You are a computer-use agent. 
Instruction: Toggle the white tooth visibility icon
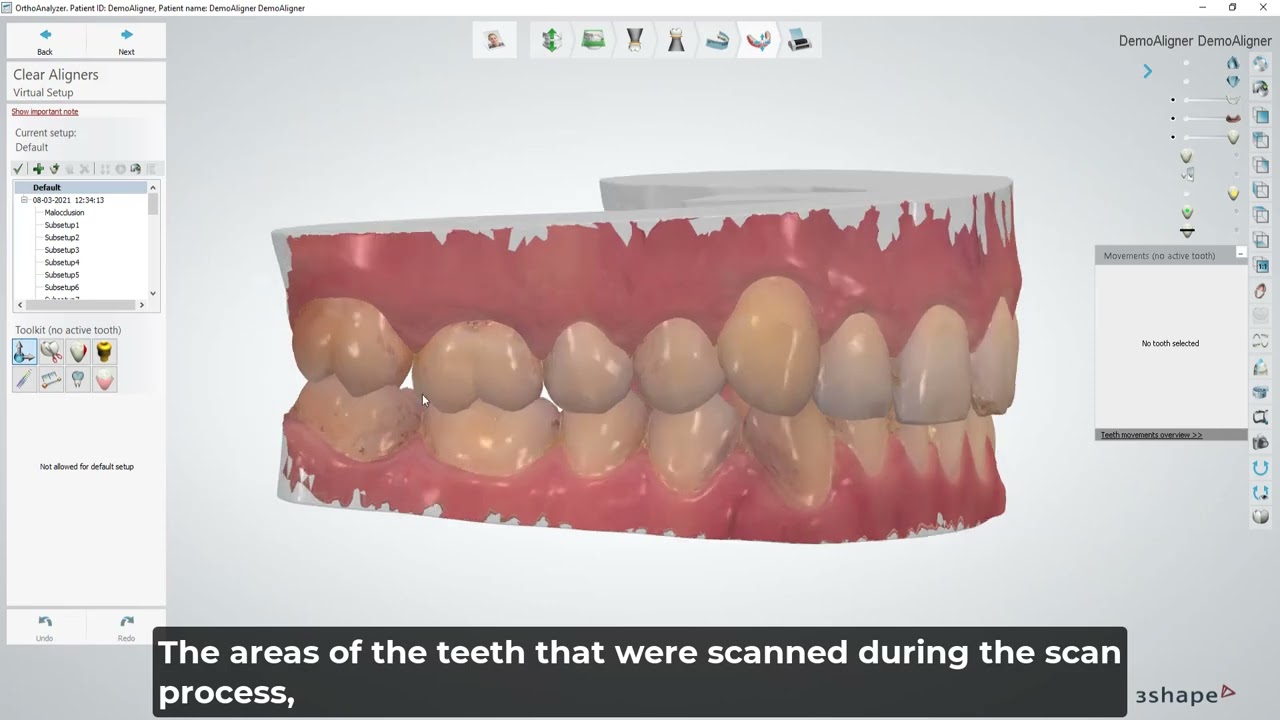click(1186, 156)
